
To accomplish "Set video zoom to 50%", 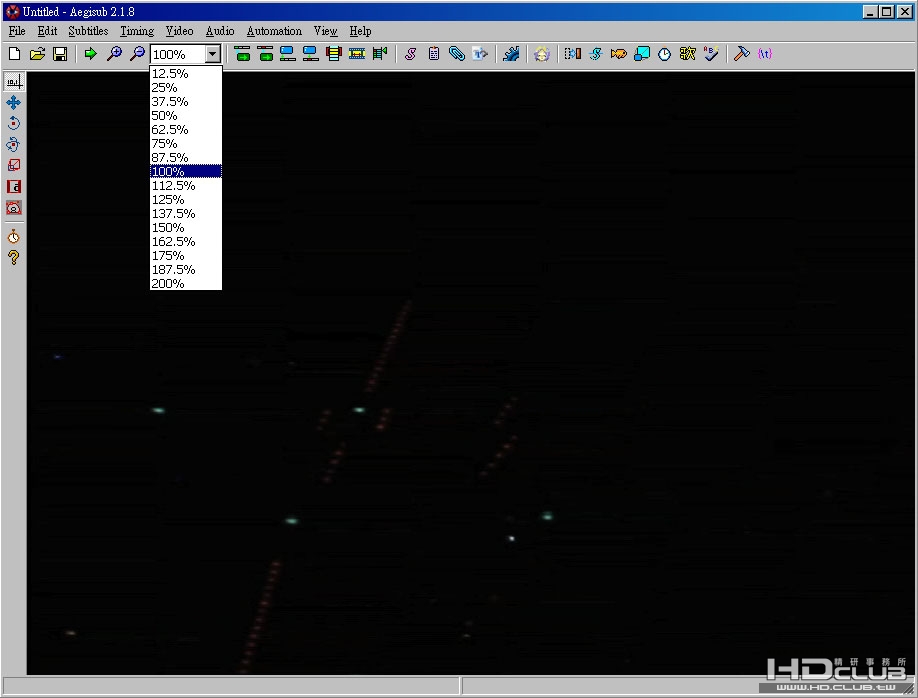I will click(x=186, y=116).
